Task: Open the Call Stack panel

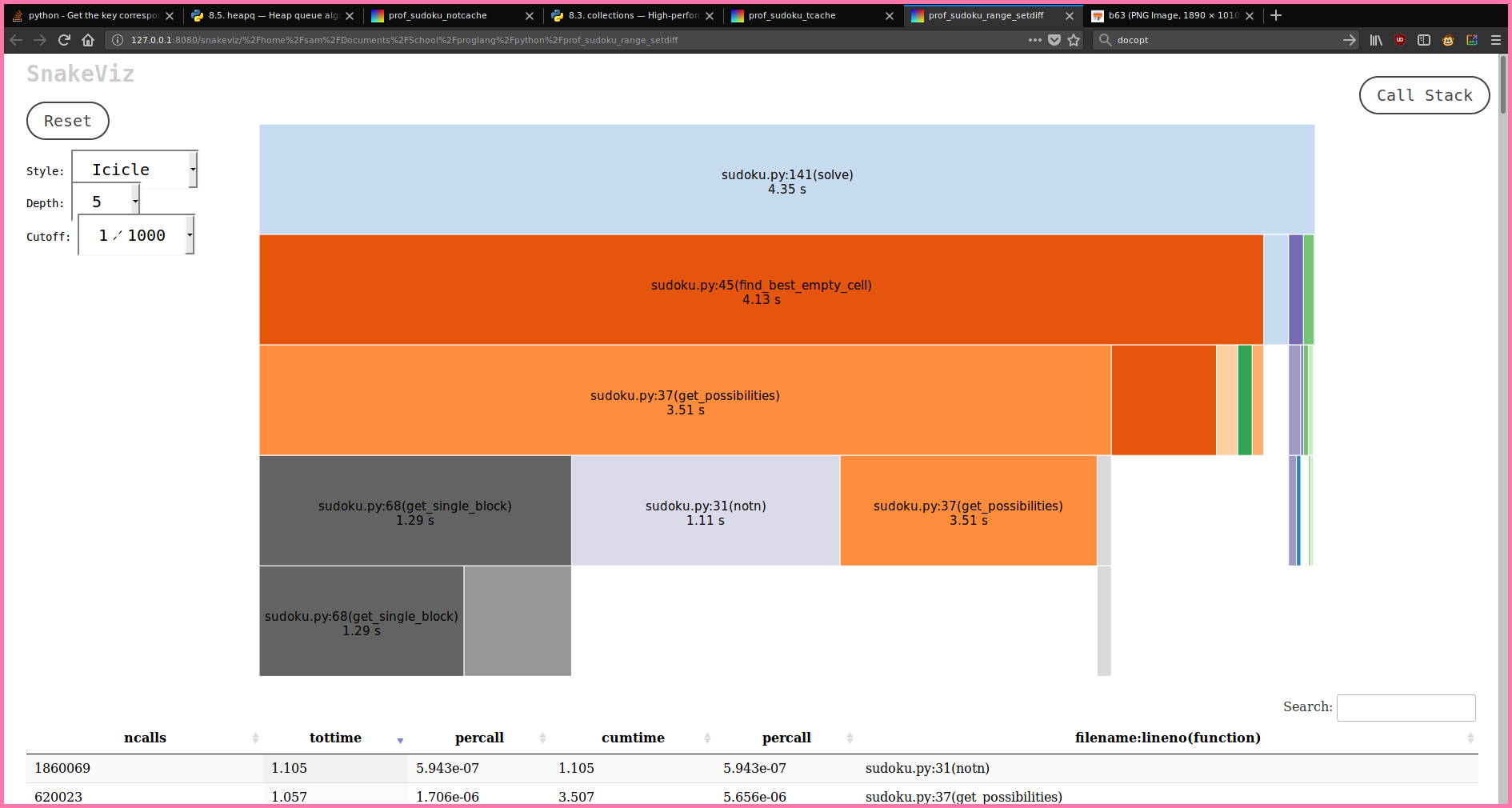Action: pyautogui.click(x=1424, y=95)
